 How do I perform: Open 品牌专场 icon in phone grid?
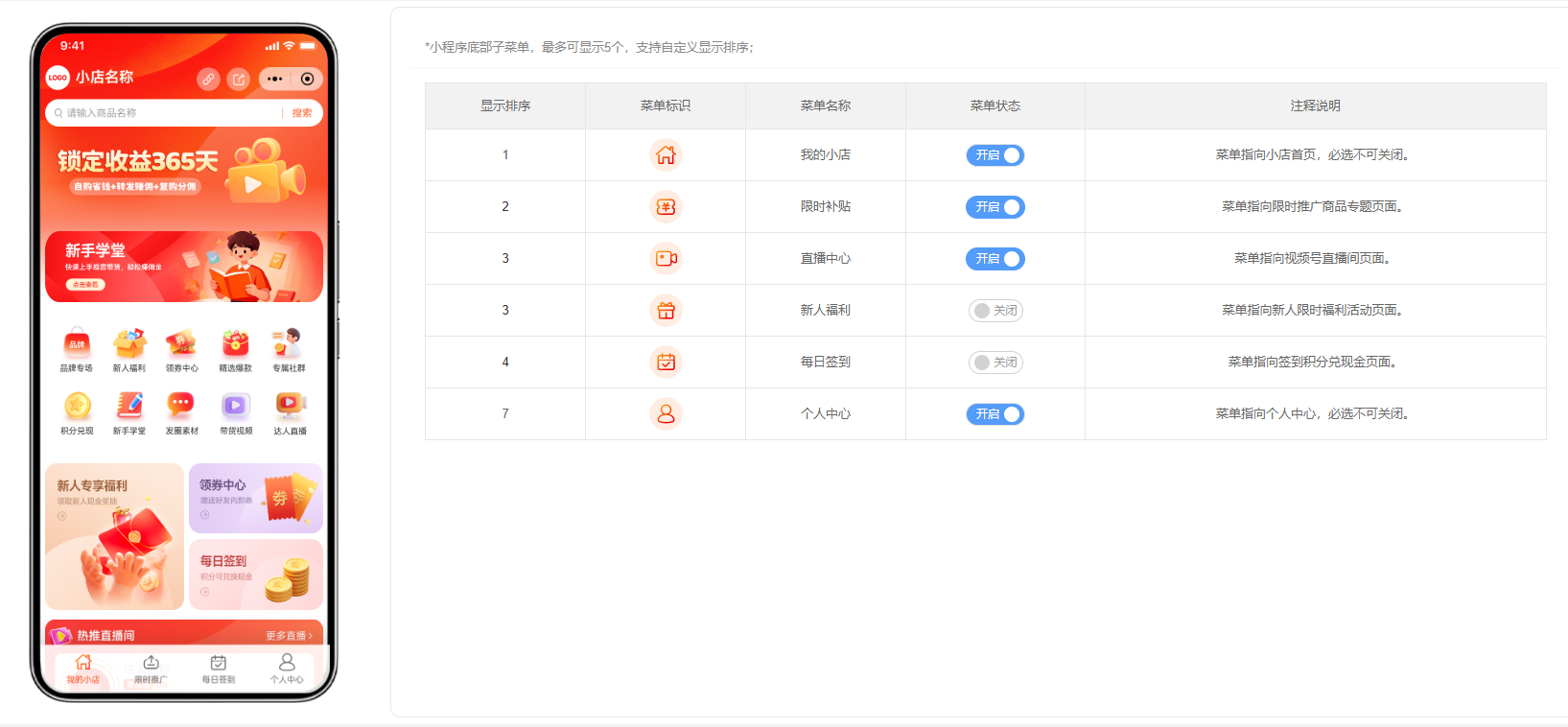pyautogui.click(x=77, y=342)
